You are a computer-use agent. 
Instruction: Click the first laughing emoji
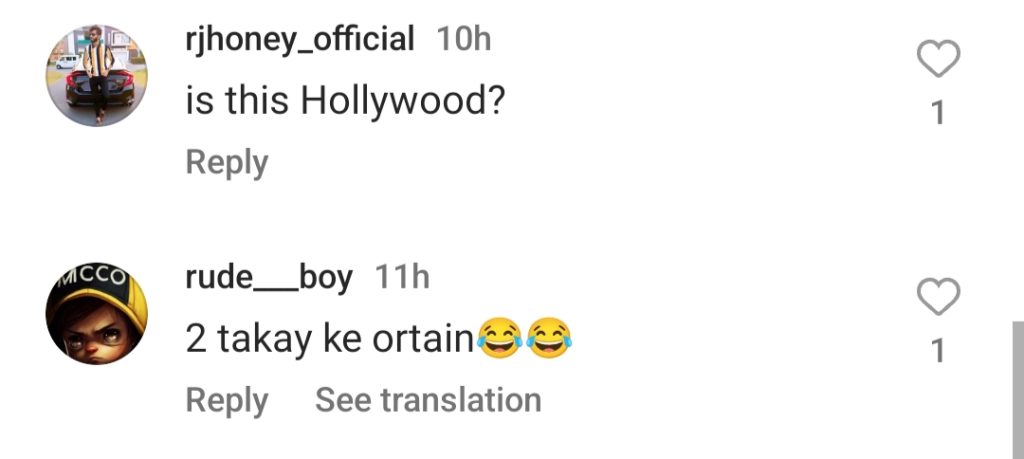498,340
